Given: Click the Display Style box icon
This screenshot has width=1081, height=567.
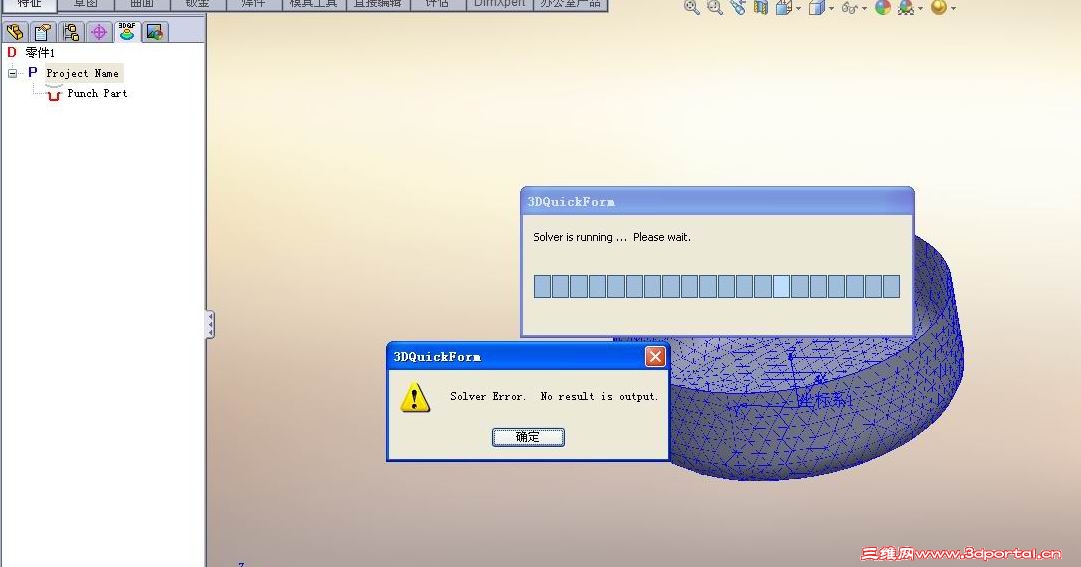Looking at the screenshot, I should click(816, 8).
